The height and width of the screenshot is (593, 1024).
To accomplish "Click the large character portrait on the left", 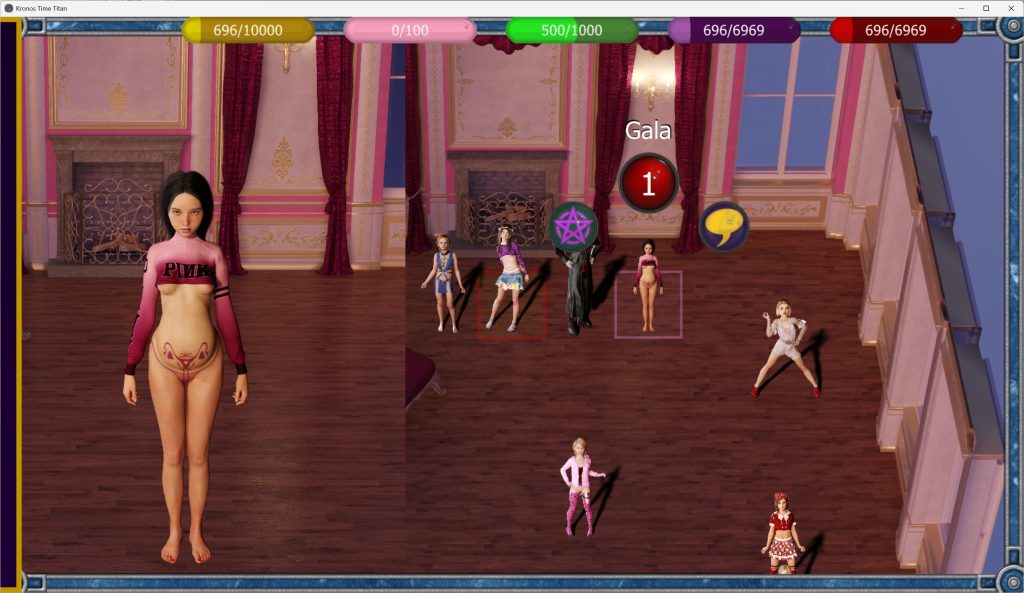I will [186, 360].
